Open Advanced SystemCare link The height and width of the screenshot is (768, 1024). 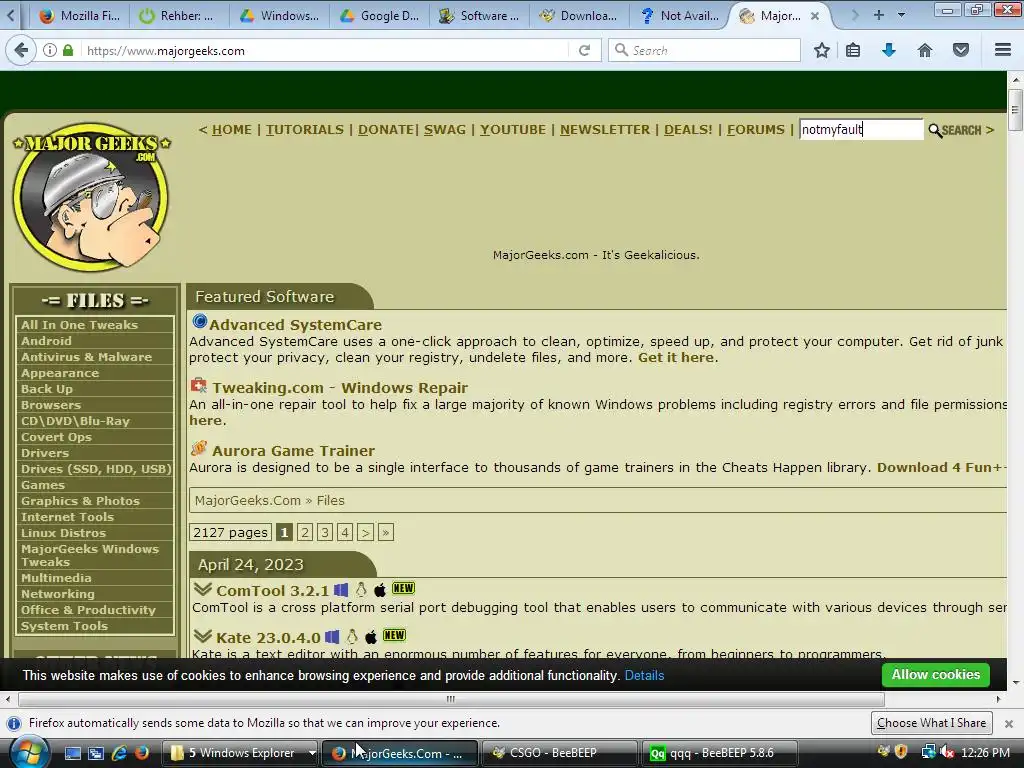pos(295,325)
